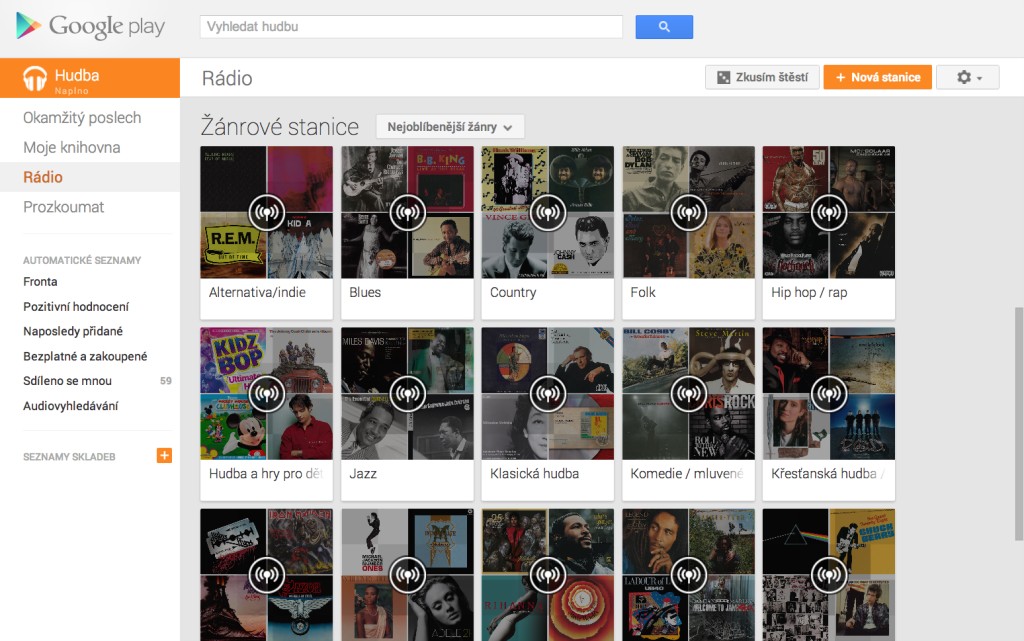Click the blue search magnifier button
This screenshot has width=1024, height=641.
pyautogui.click(x=664, y=27)
